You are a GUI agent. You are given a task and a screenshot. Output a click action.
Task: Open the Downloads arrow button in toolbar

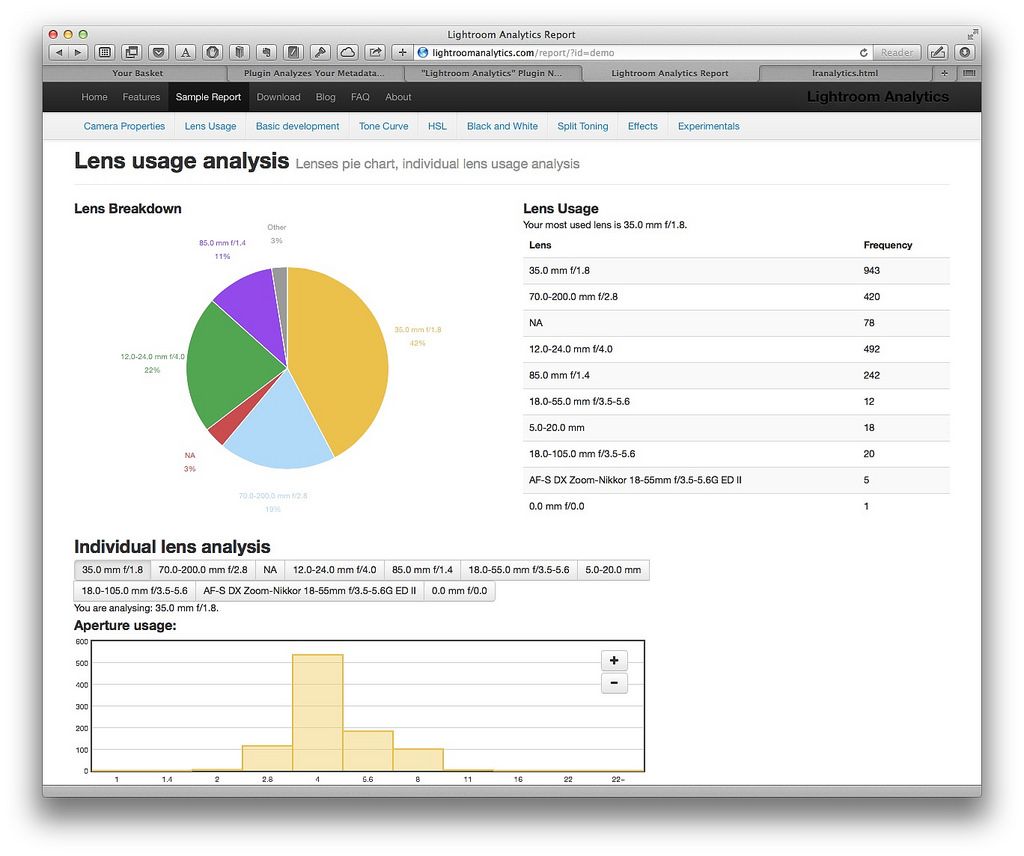click(x=964, y=52)
